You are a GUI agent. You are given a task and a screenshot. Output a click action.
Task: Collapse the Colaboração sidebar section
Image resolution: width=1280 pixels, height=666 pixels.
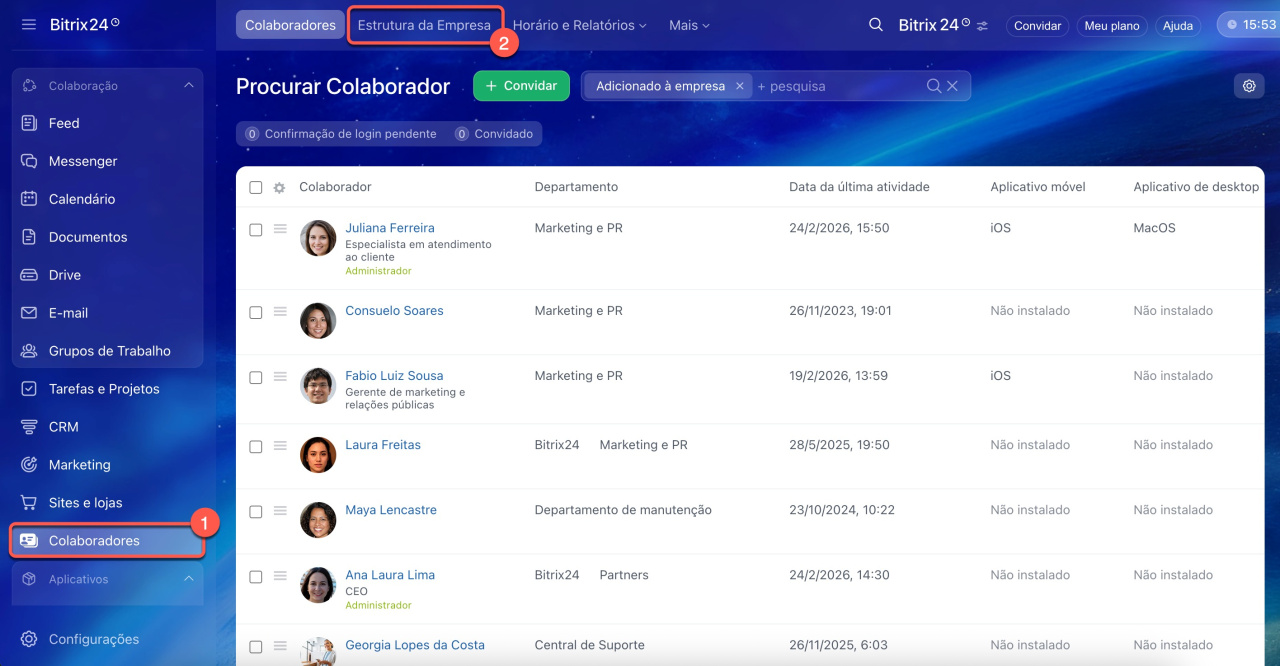pyautogui.click(x=189, y=86)
